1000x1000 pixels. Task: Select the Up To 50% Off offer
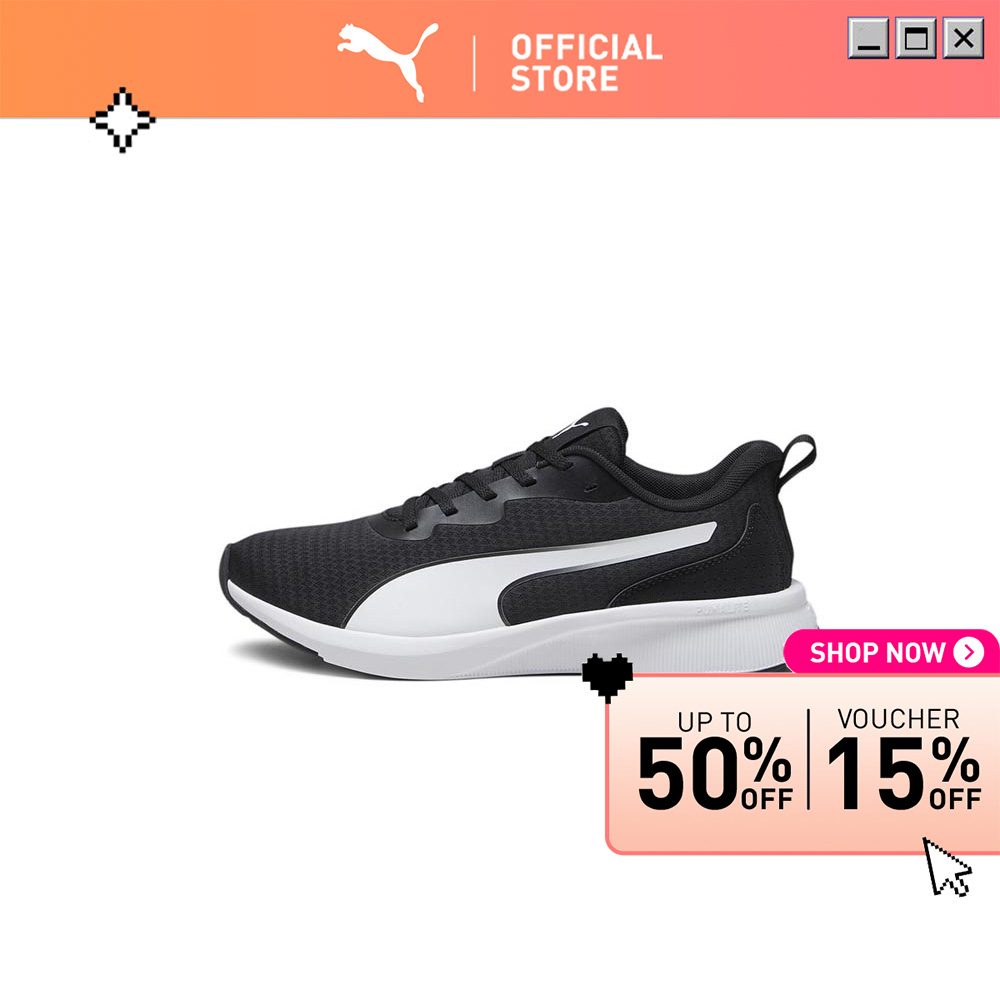click(x=715, y=761)
